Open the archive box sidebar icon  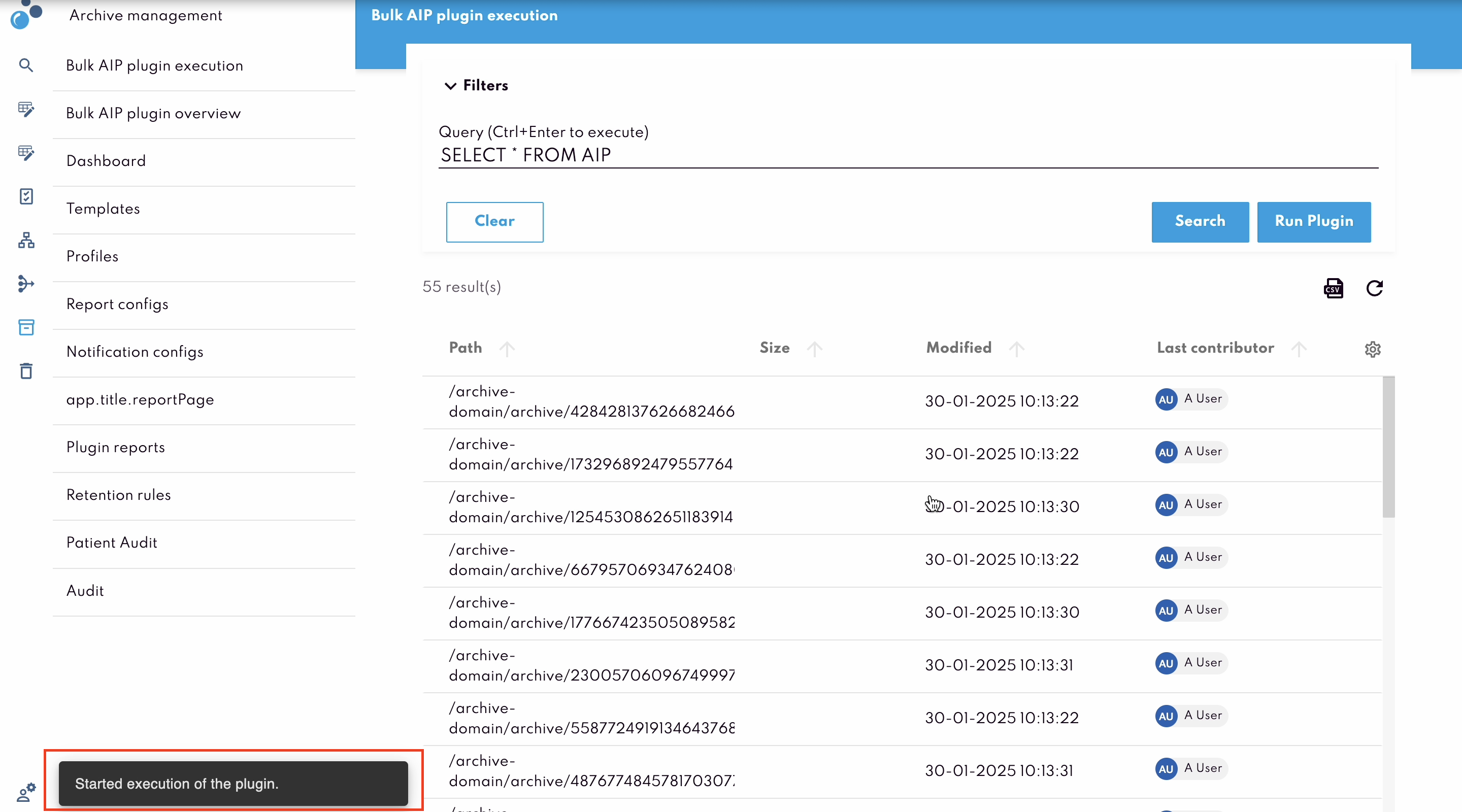(26, 327)
